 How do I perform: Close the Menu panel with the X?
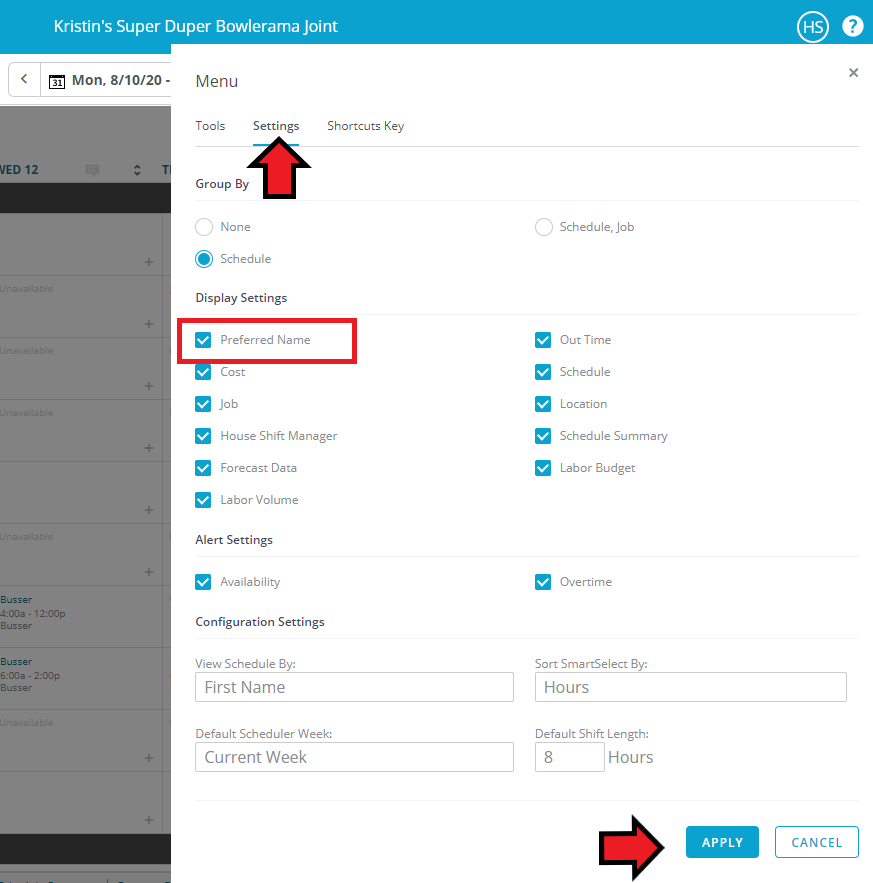853,73
